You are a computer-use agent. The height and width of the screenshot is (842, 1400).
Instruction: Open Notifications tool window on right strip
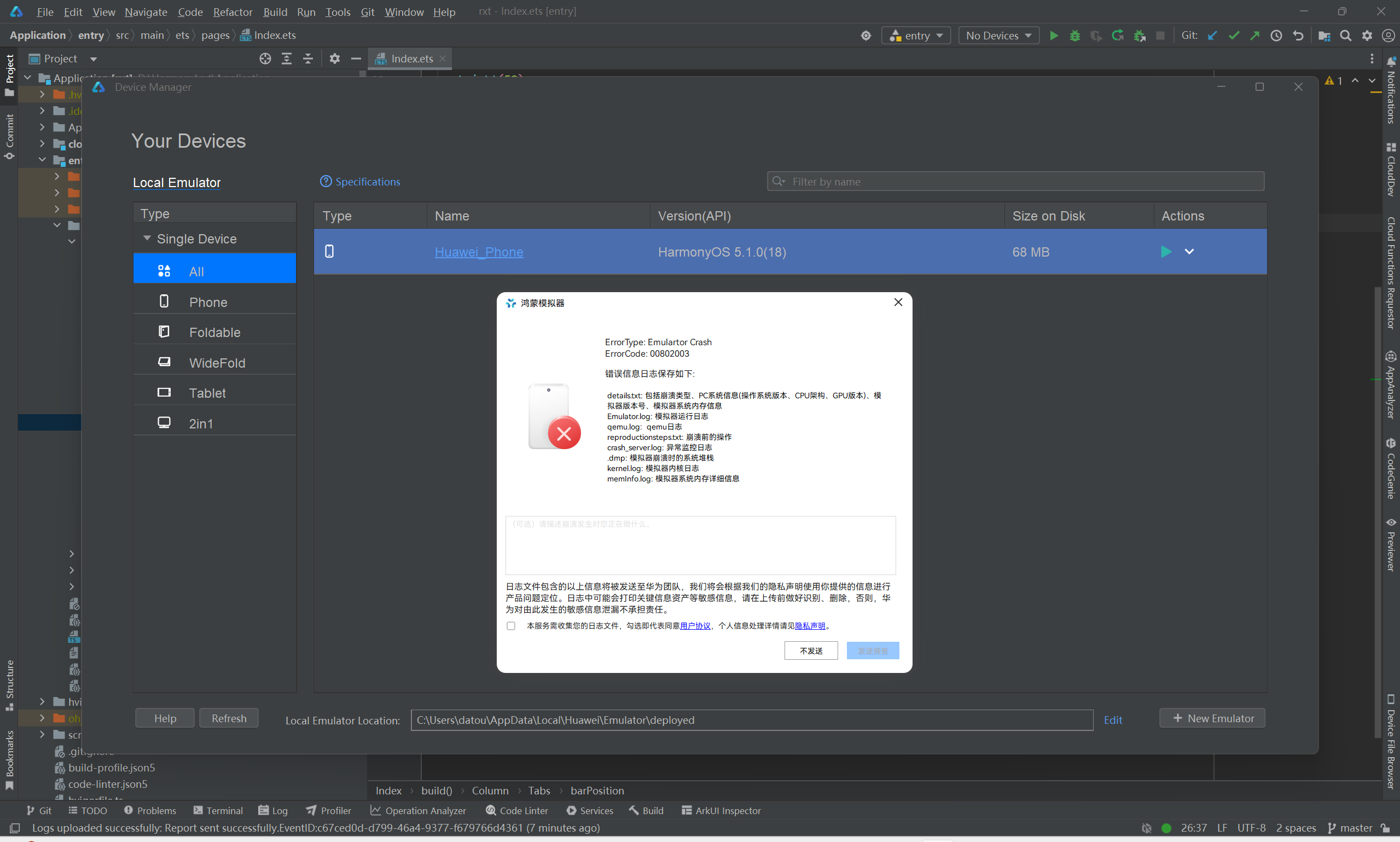(1390, 90)
